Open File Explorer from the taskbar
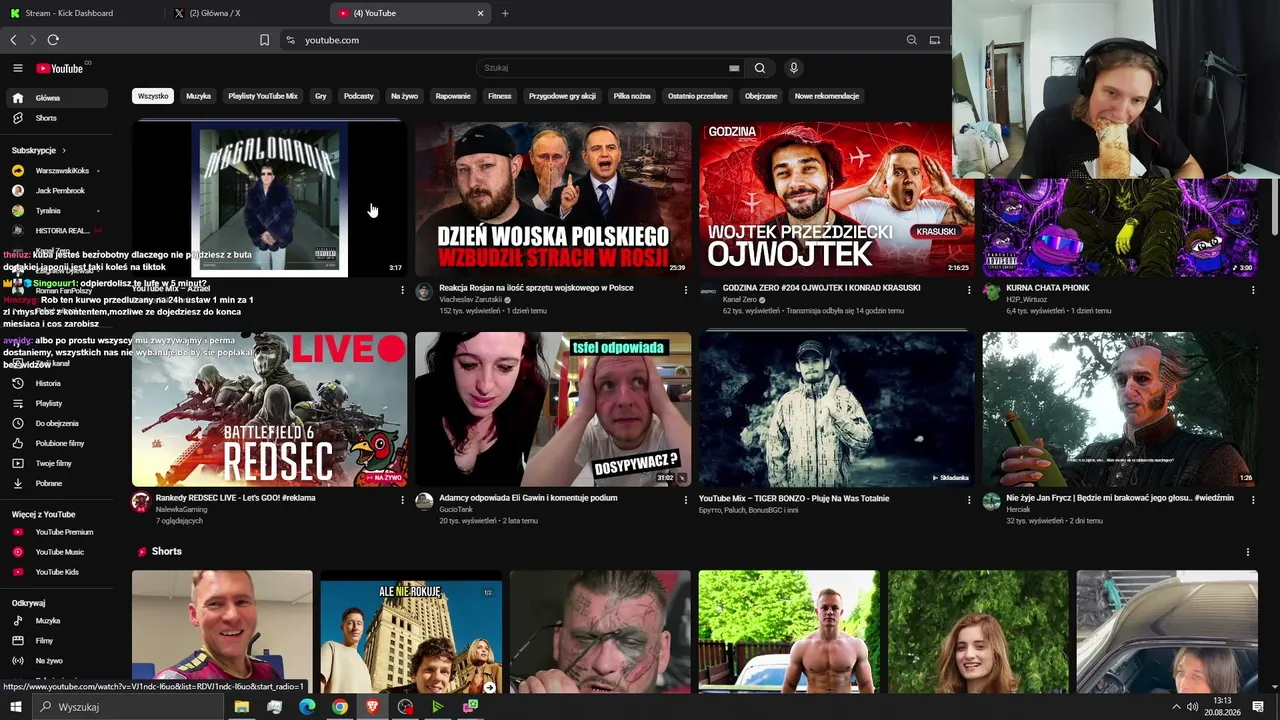The width and height of the screenshot is (1280, 720). pyautogui.click(x=241, y=707)
